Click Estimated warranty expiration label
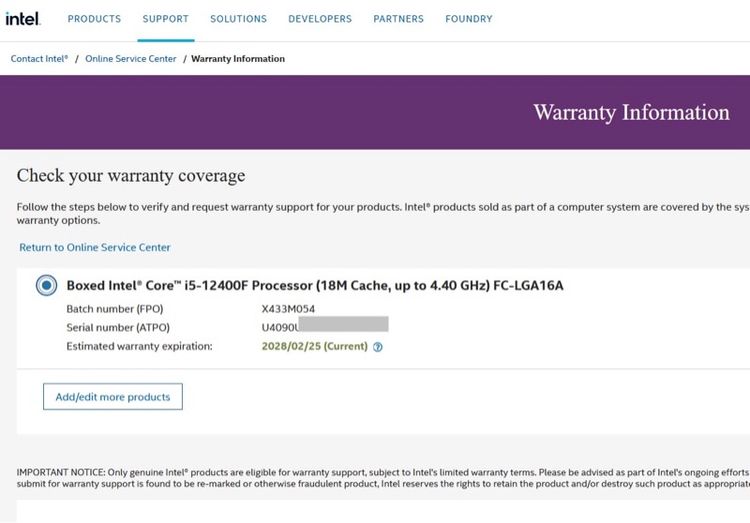750x523 pixels. tap(139, 346)
